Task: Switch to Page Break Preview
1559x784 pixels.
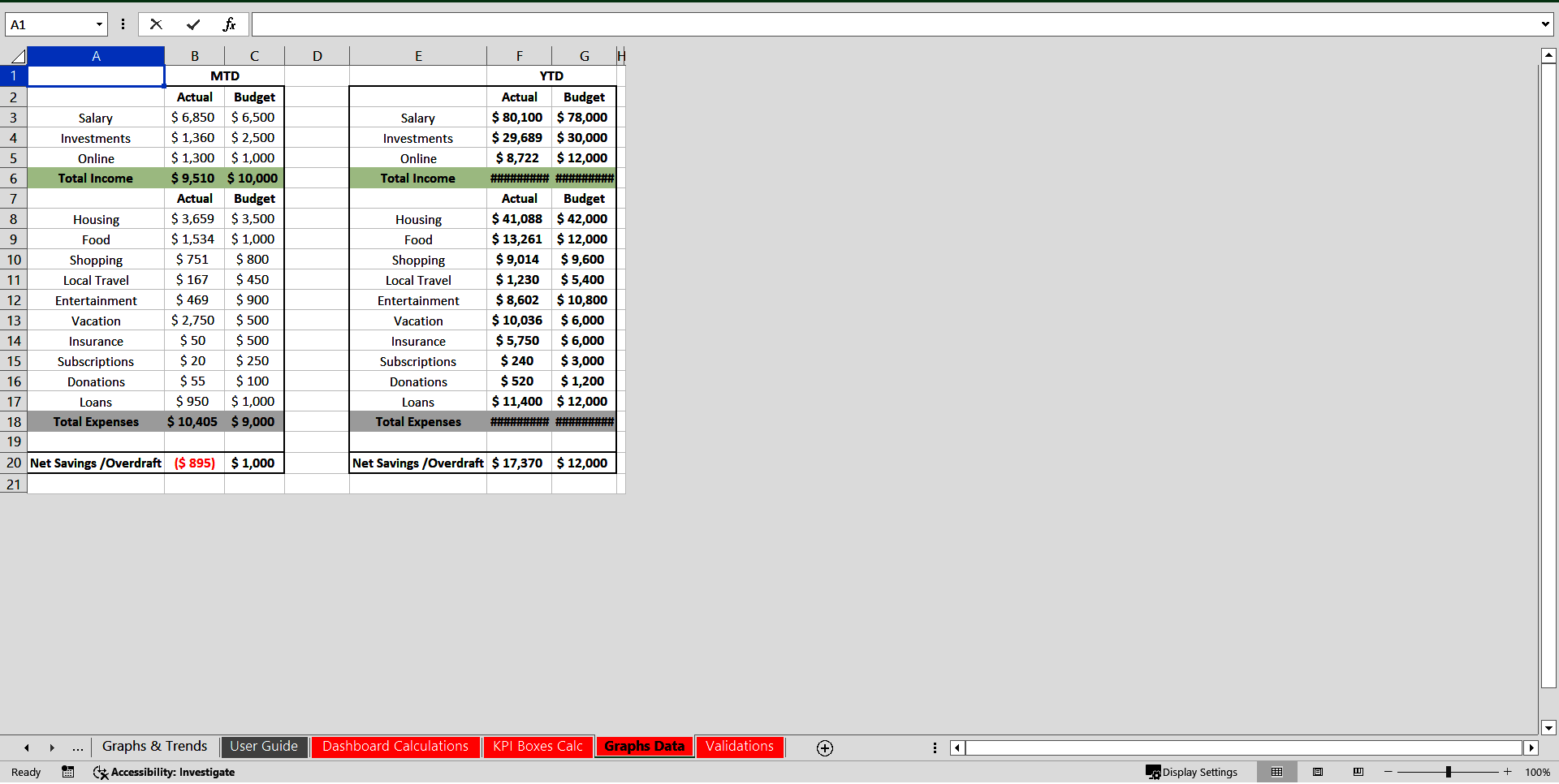Action: (x=1358, y=772)
